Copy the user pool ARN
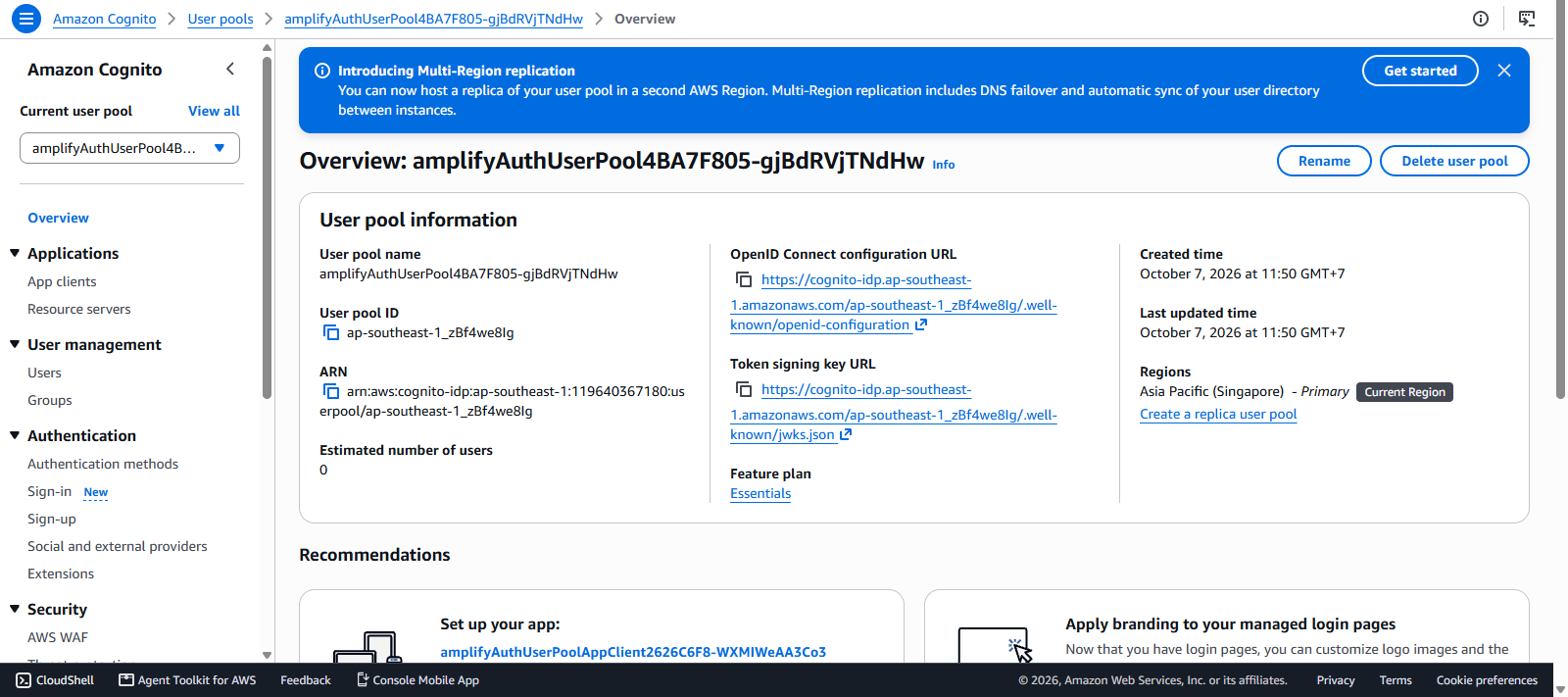Viewport: 1568px width, 697px height. coord(331,392)
